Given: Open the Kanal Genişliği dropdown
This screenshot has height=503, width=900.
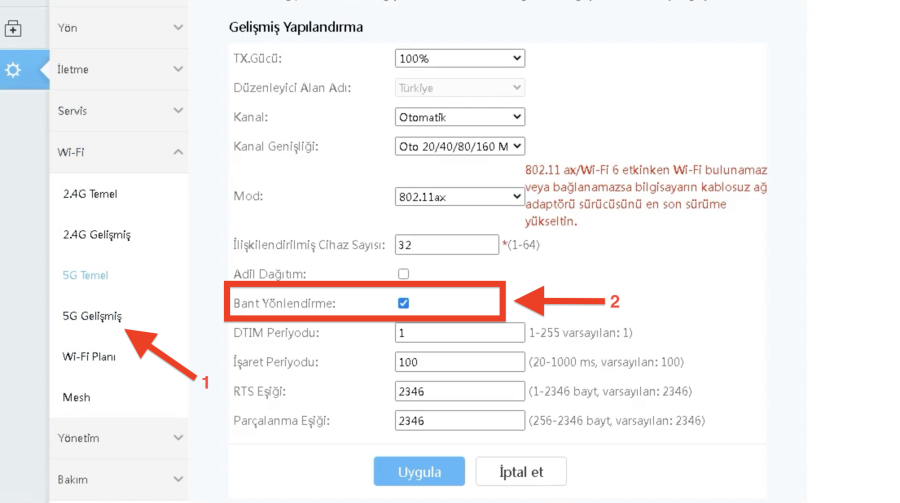Looking at the screenshot, I should [459, 146].
